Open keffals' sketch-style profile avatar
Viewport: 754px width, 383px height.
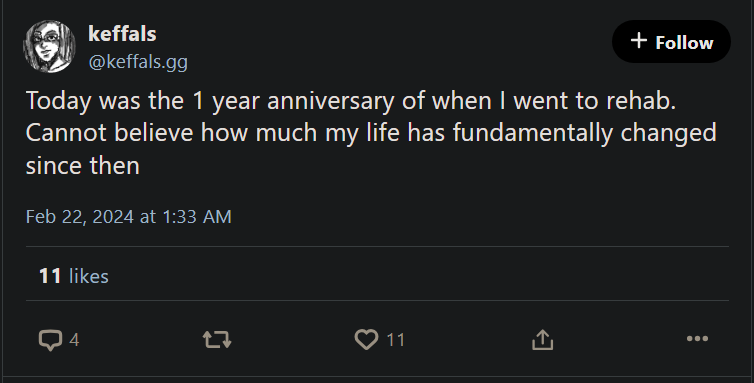coord(50,47)
